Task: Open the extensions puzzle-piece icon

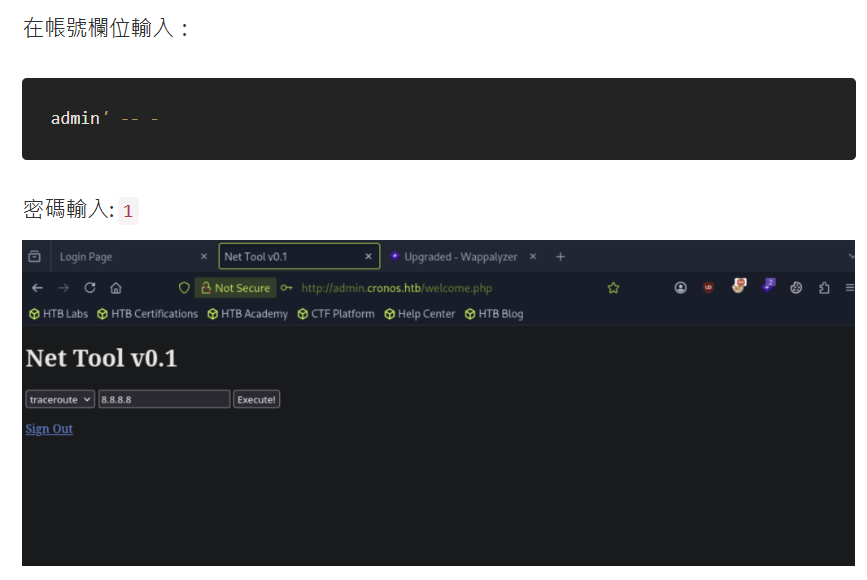Action: click(824, 288)
